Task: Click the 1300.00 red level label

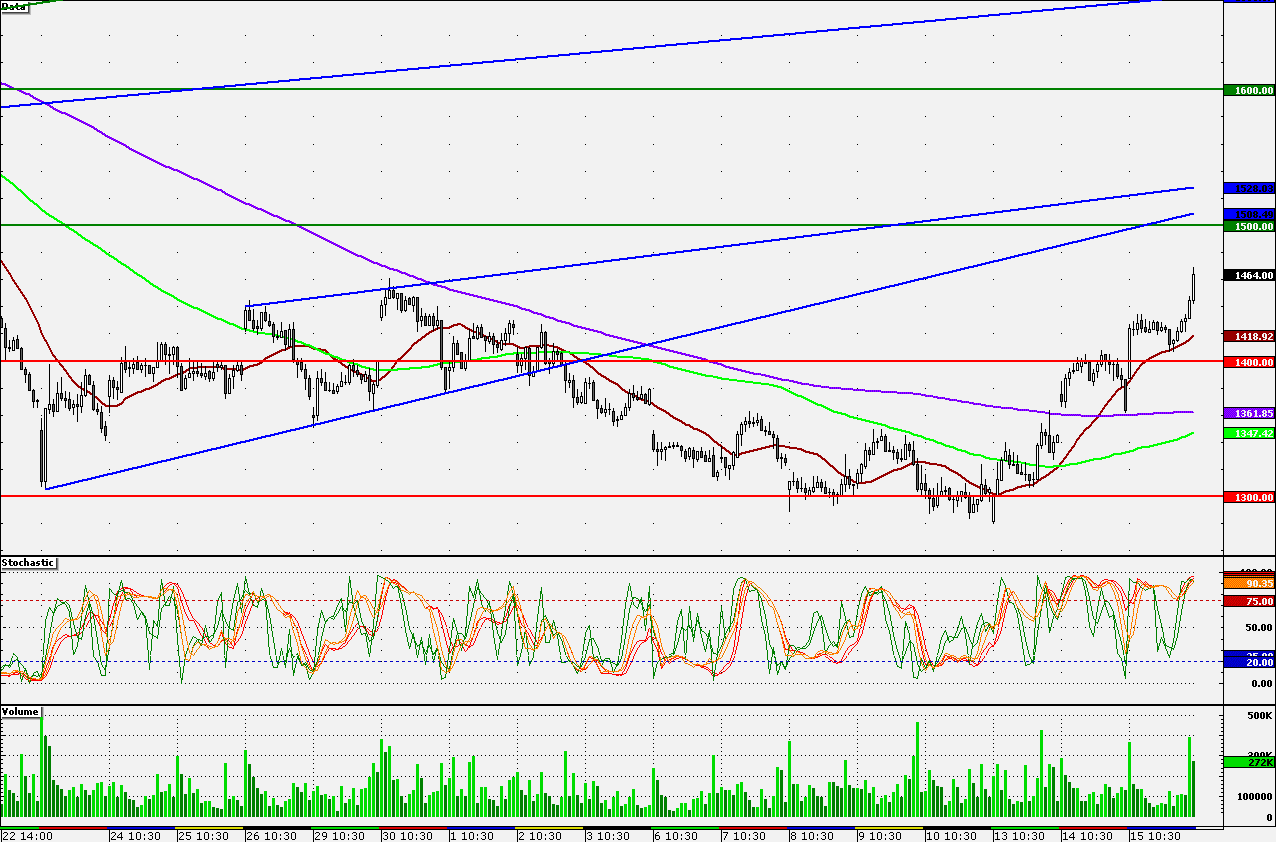Action: click(1250, 497)
